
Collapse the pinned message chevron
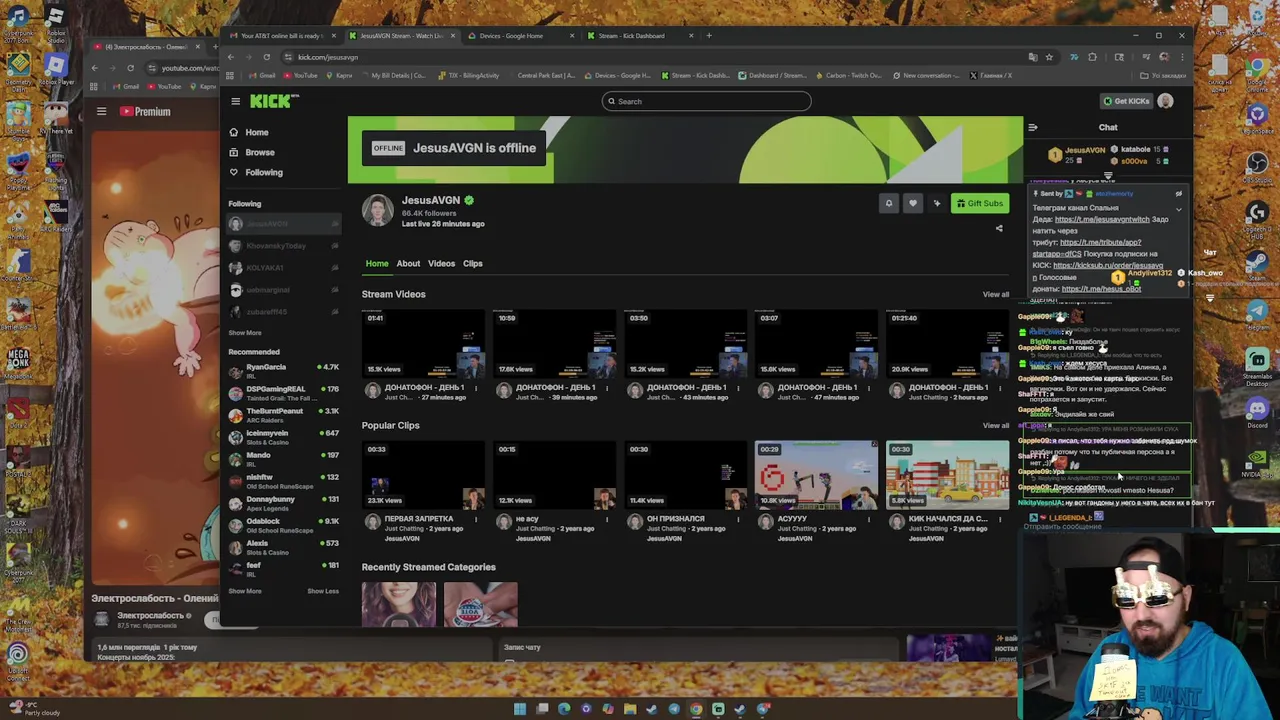1178,209
